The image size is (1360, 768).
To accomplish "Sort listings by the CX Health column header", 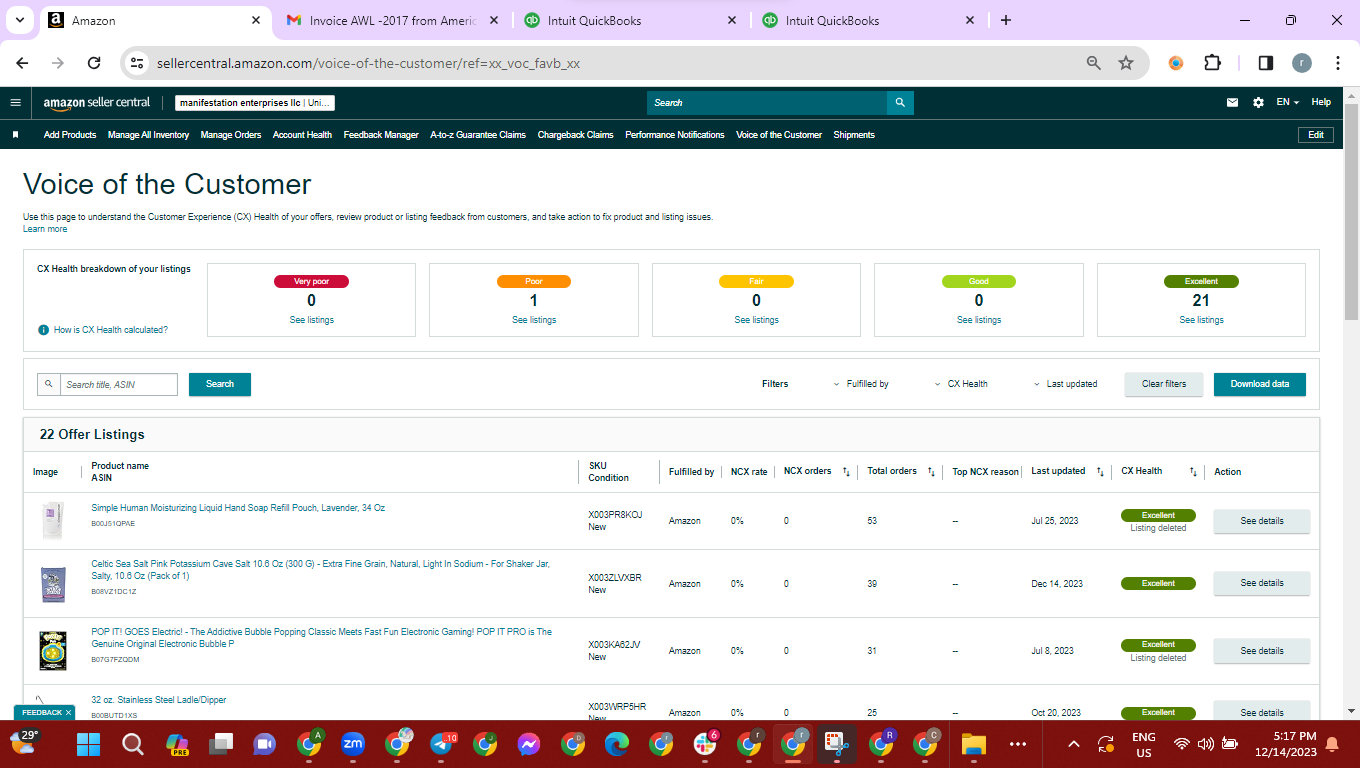I will point(1193,472).
